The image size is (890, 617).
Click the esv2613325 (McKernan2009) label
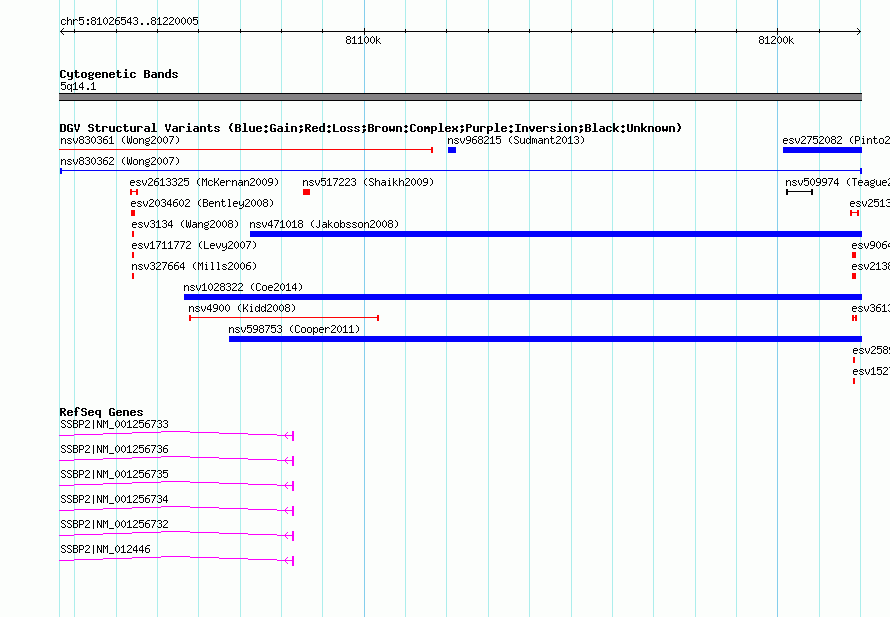click(204, 182)
